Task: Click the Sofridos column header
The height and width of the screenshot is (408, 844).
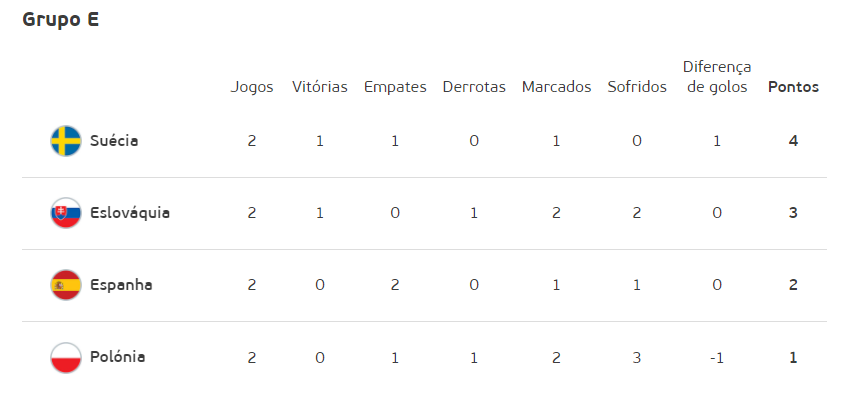Action: click(637, 87)
